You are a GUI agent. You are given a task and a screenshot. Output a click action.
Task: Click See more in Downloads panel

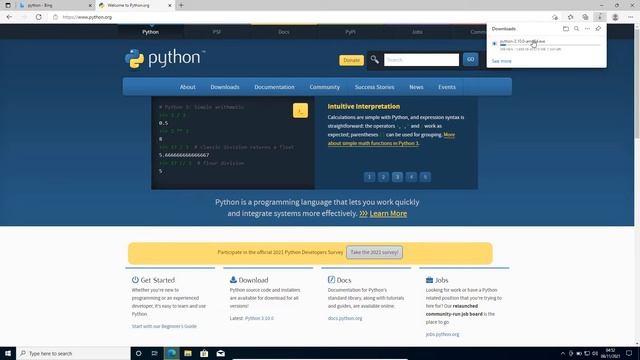pyautogui.click(x=501, y=61)
